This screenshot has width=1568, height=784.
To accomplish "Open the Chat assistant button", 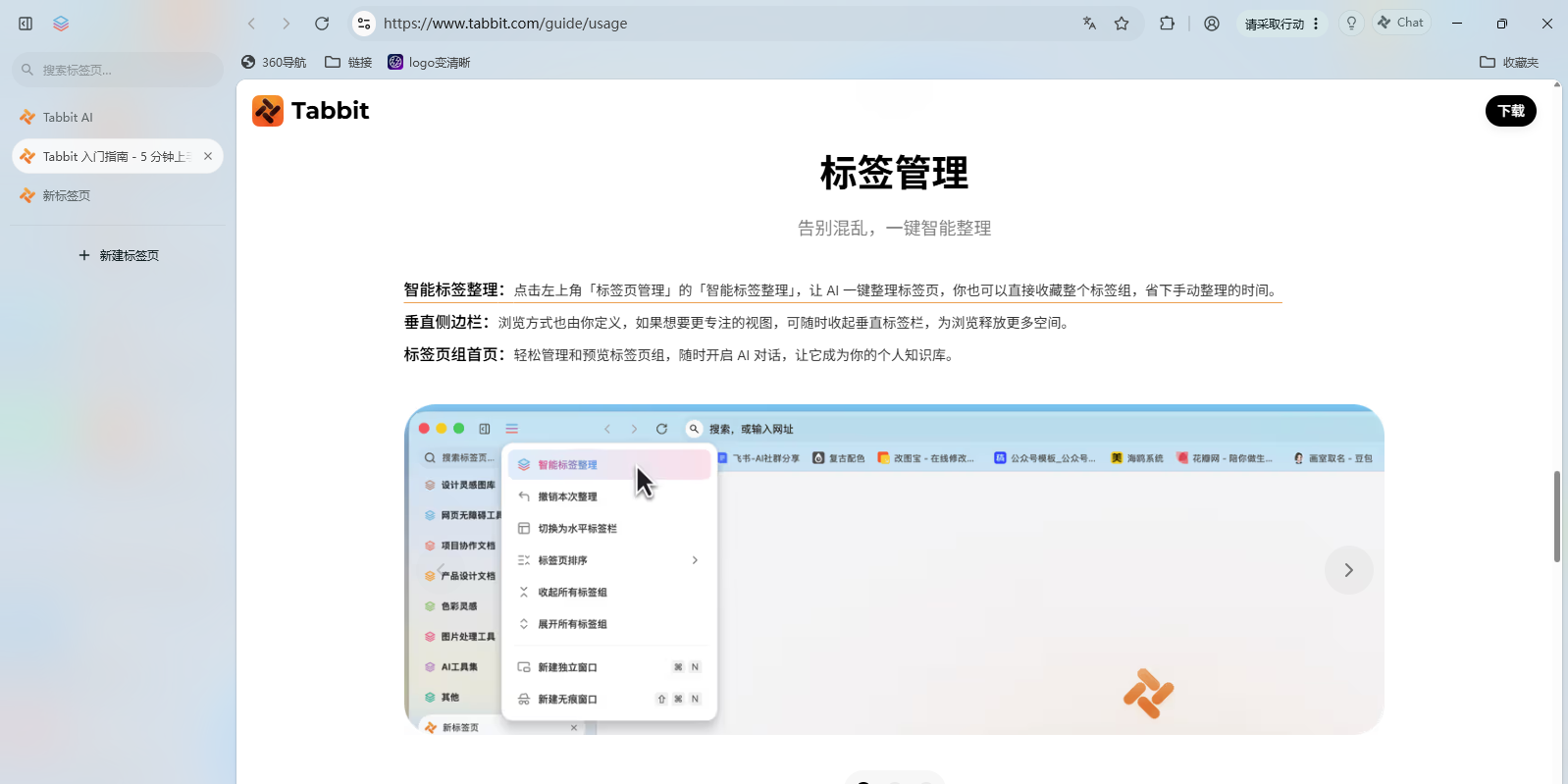I will 1400,23.
